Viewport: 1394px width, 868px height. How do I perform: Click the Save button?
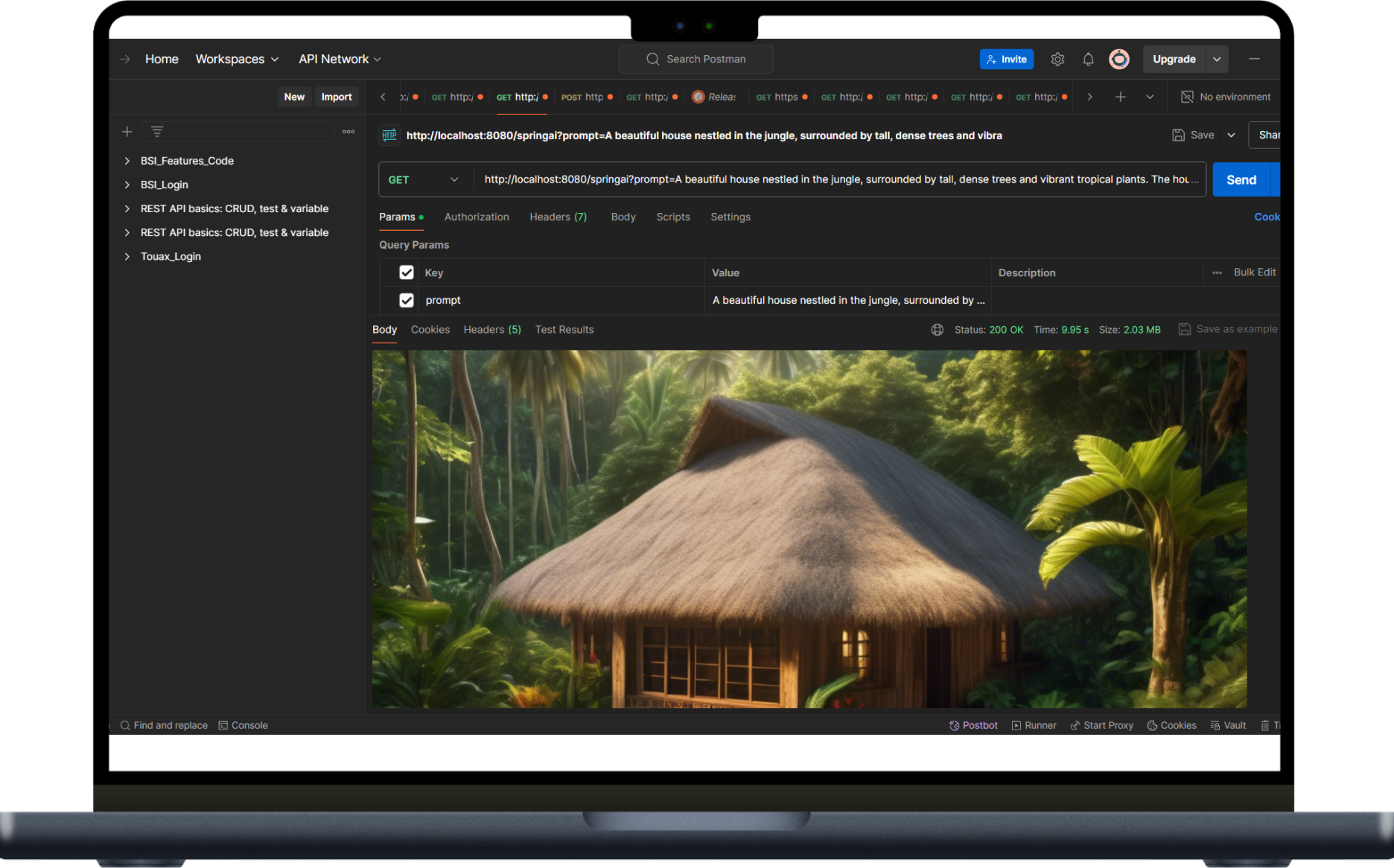point(1193,135)
